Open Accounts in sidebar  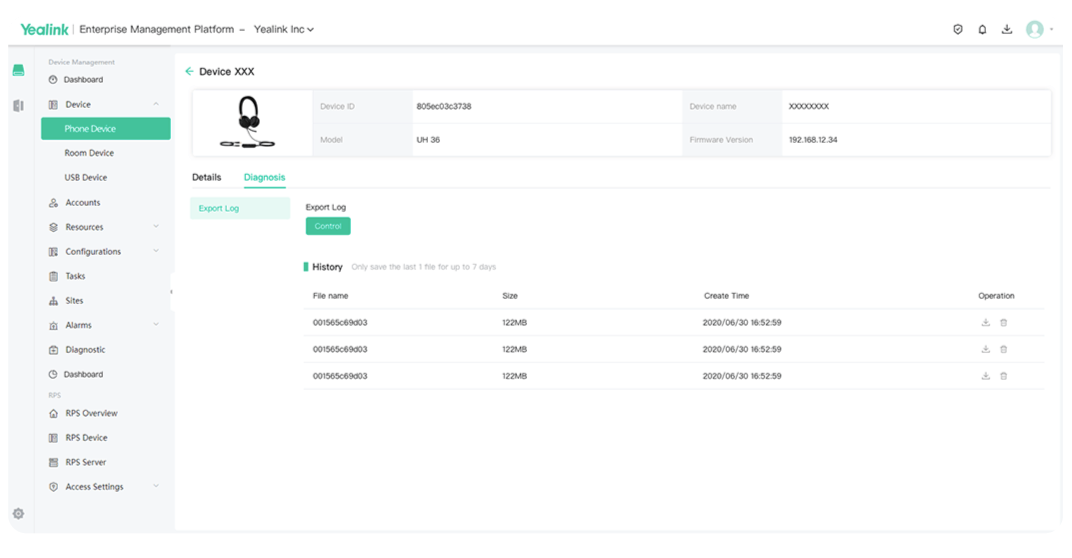(83, 203)
